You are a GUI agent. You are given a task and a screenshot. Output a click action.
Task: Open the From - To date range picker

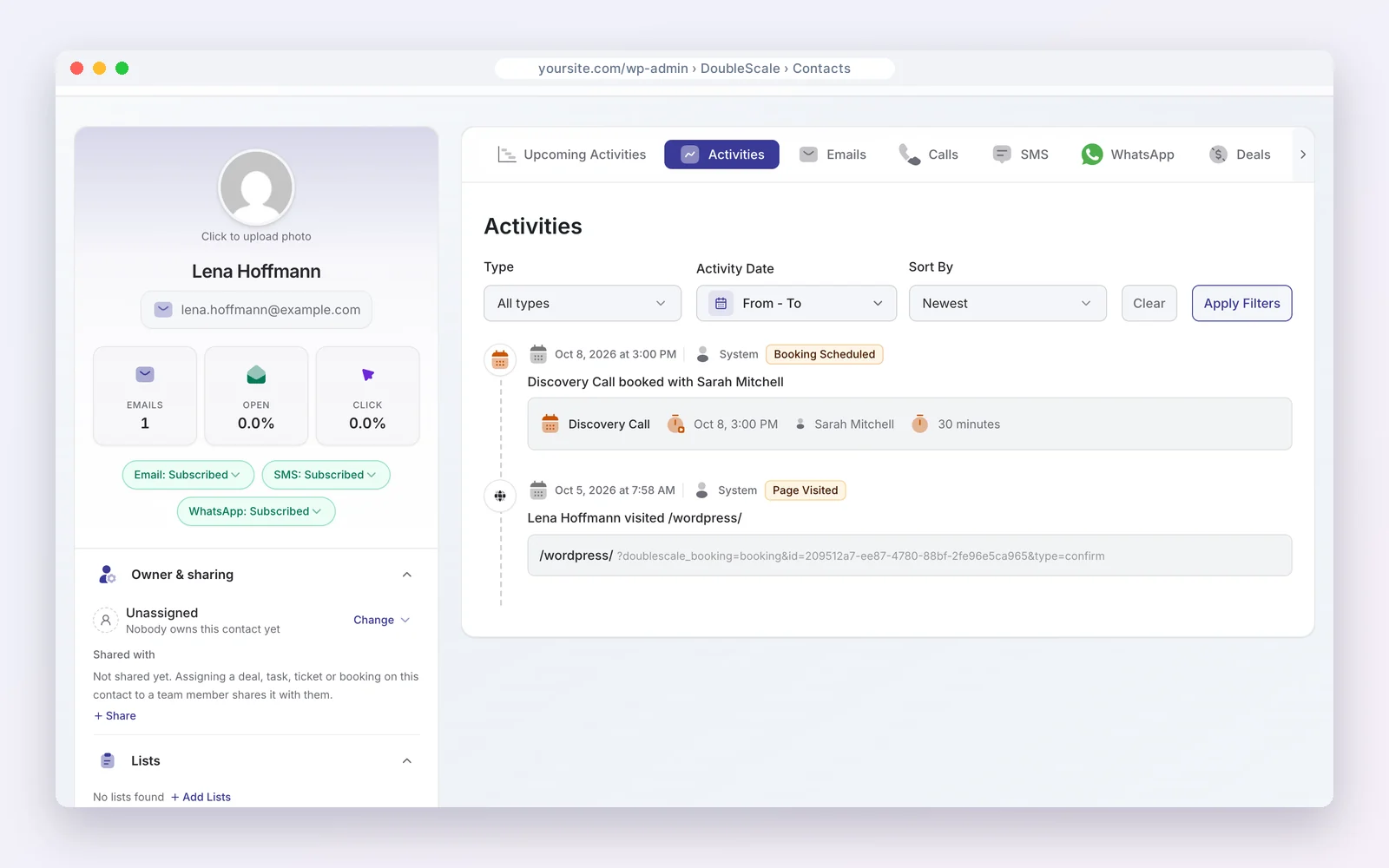(796, 304)
